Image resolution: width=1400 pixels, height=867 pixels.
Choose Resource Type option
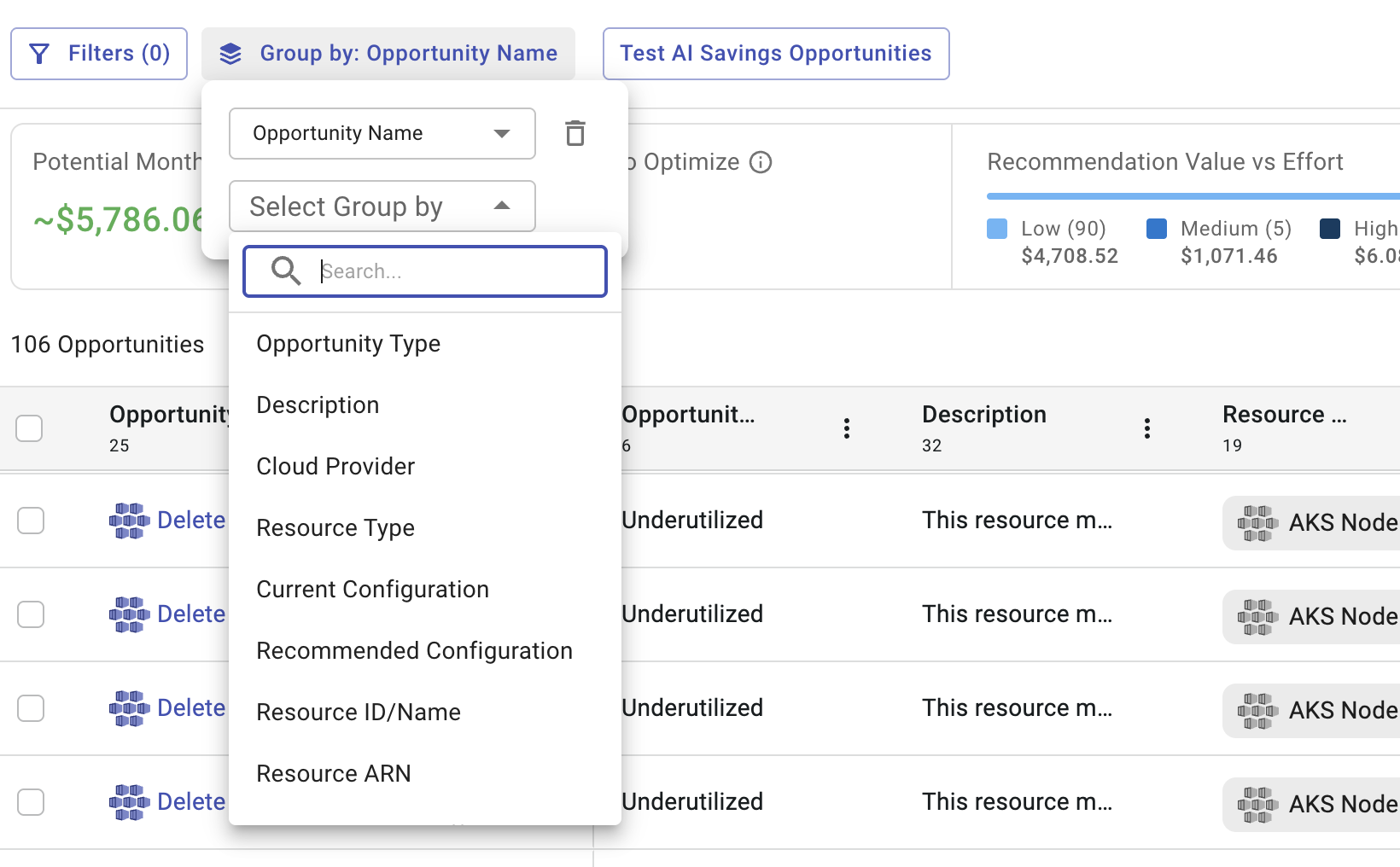(x=335, y=528)
